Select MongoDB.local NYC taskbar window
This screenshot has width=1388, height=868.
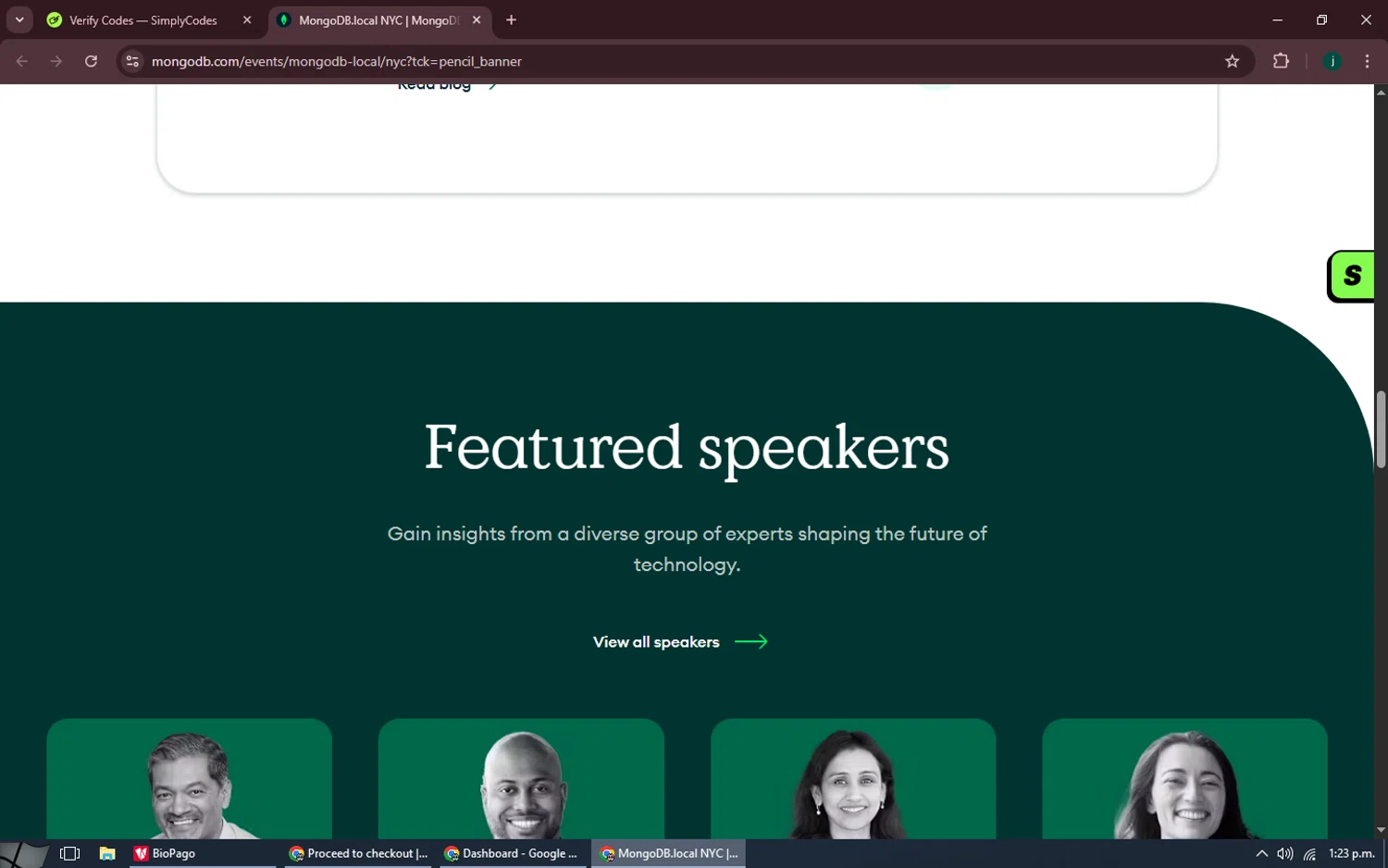point(668,853)
